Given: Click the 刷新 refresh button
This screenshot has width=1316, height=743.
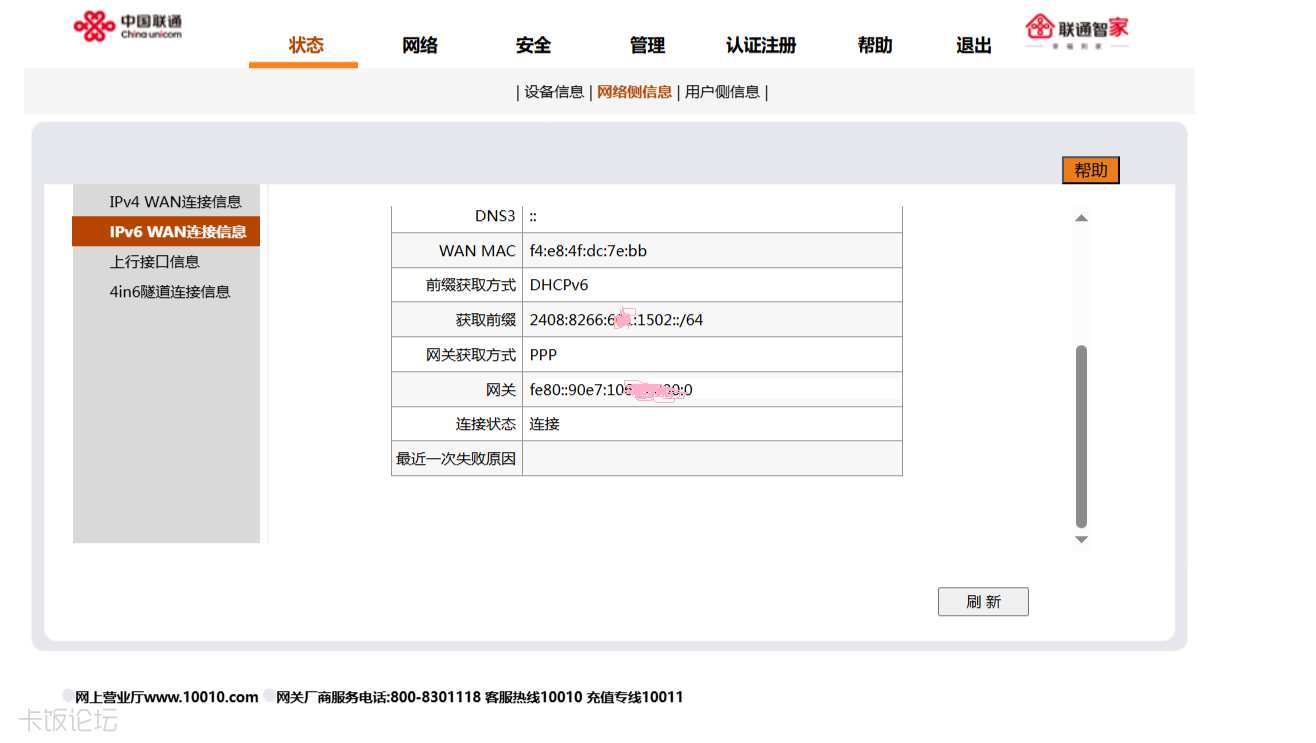Looking at the screenshot, I should click(x=983, y=602).
